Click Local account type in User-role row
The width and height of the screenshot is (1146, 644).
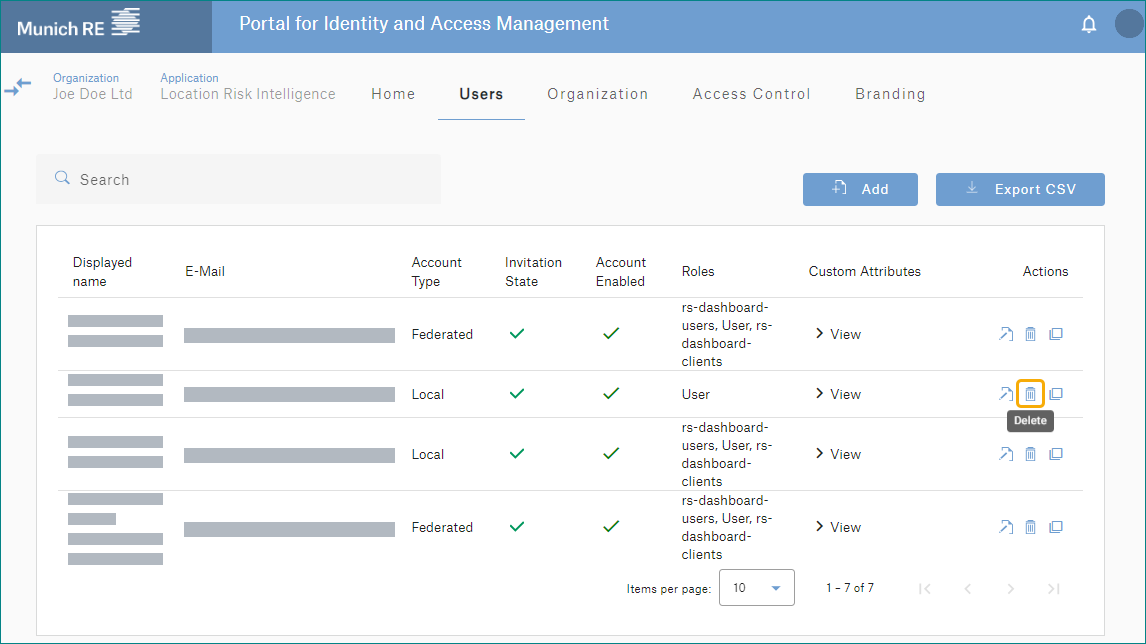(x=428, y=394)
